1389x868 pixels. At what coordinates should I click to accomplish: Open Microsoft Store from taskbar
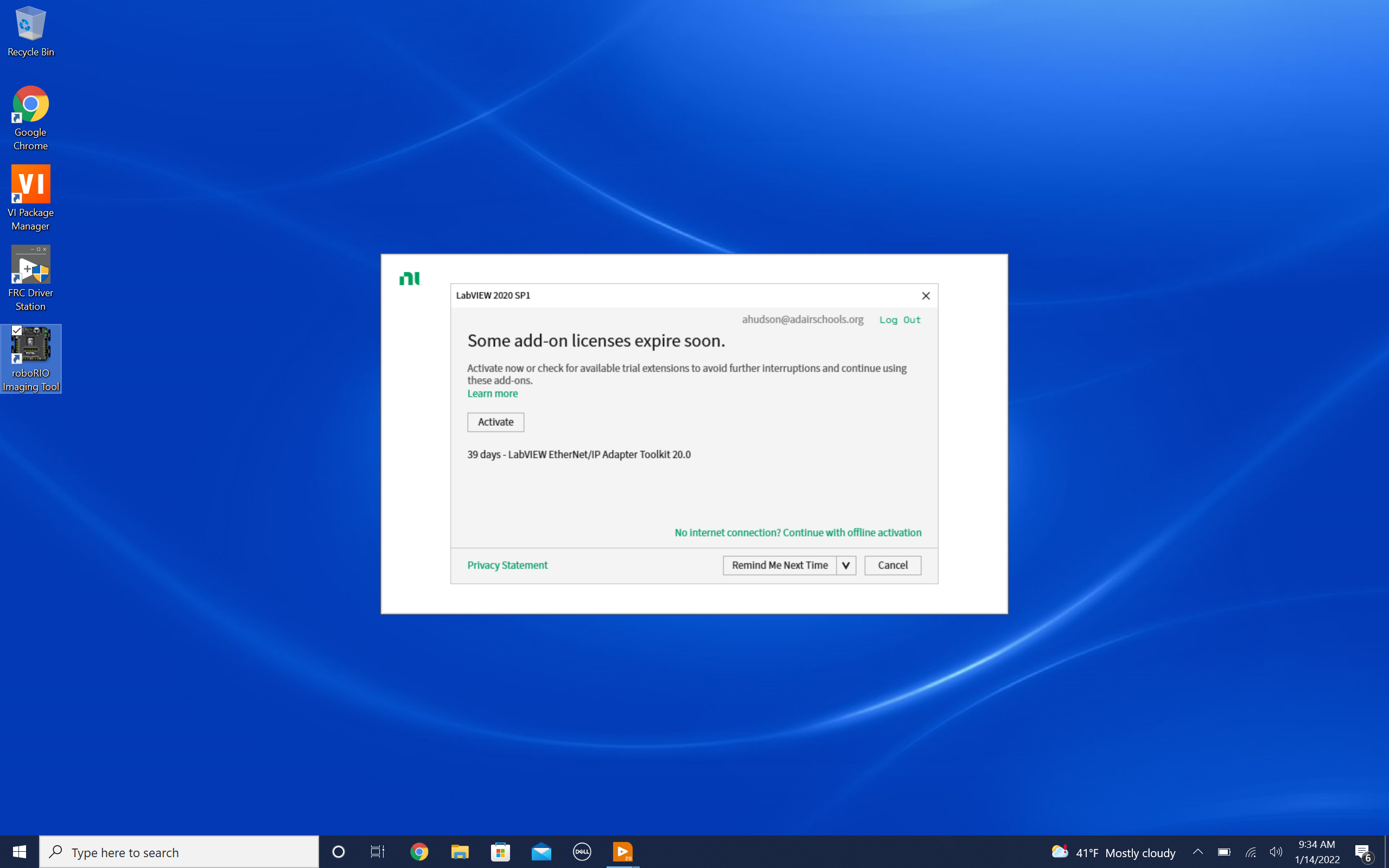coord(500,851)
